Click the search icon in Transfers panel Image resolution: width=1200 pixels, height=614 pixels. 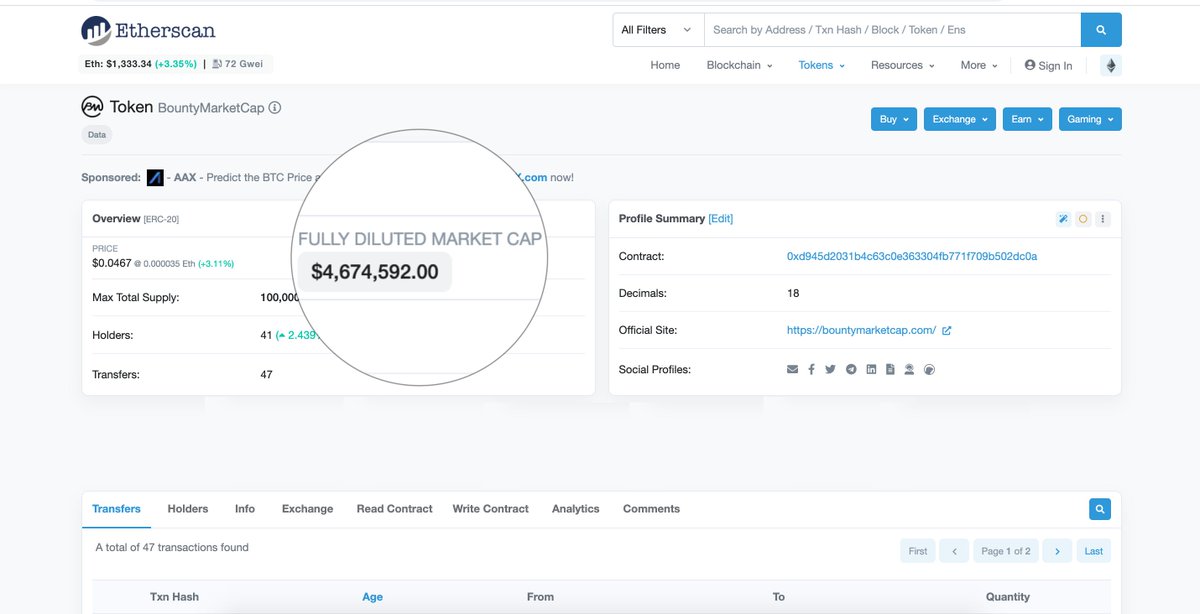click(x=1100, y=509)
